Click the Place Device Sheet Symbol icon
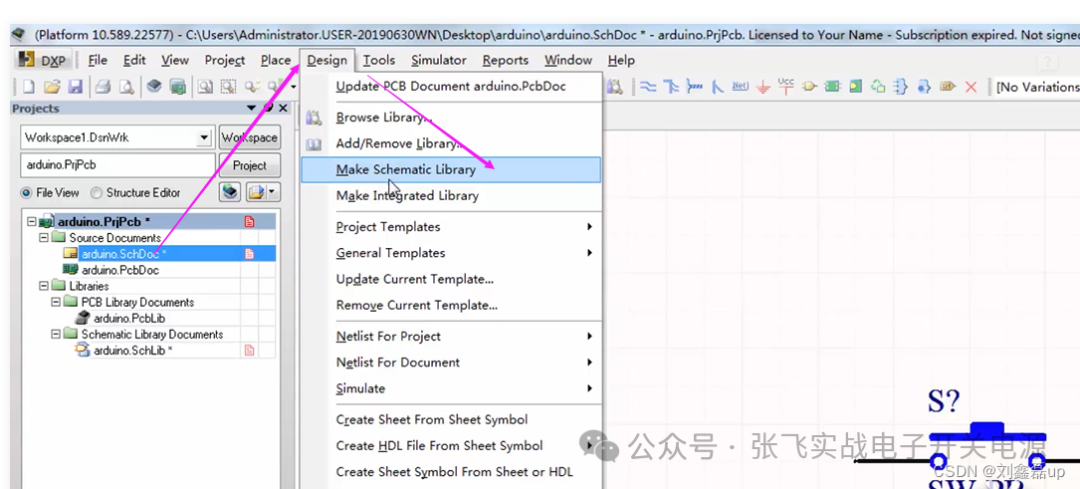The height and width of the screenshot is (489, 1080). pyautogui.click(x=878, y=87)
